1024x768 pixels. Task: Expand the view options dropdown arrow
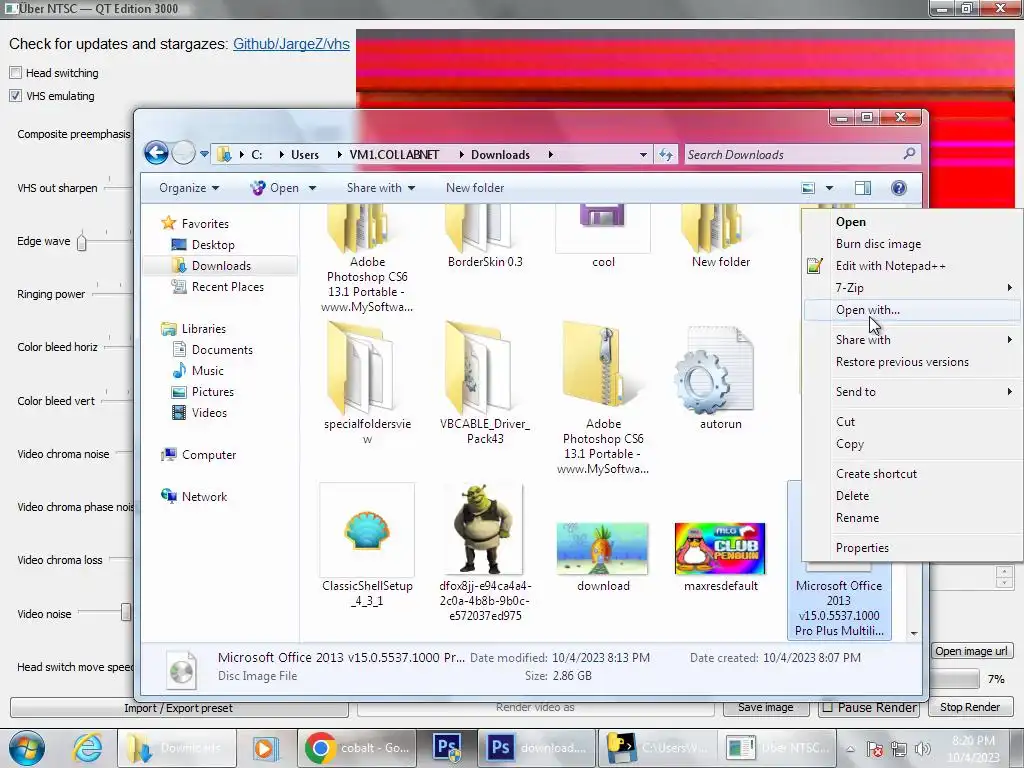(x=829, y=188)
